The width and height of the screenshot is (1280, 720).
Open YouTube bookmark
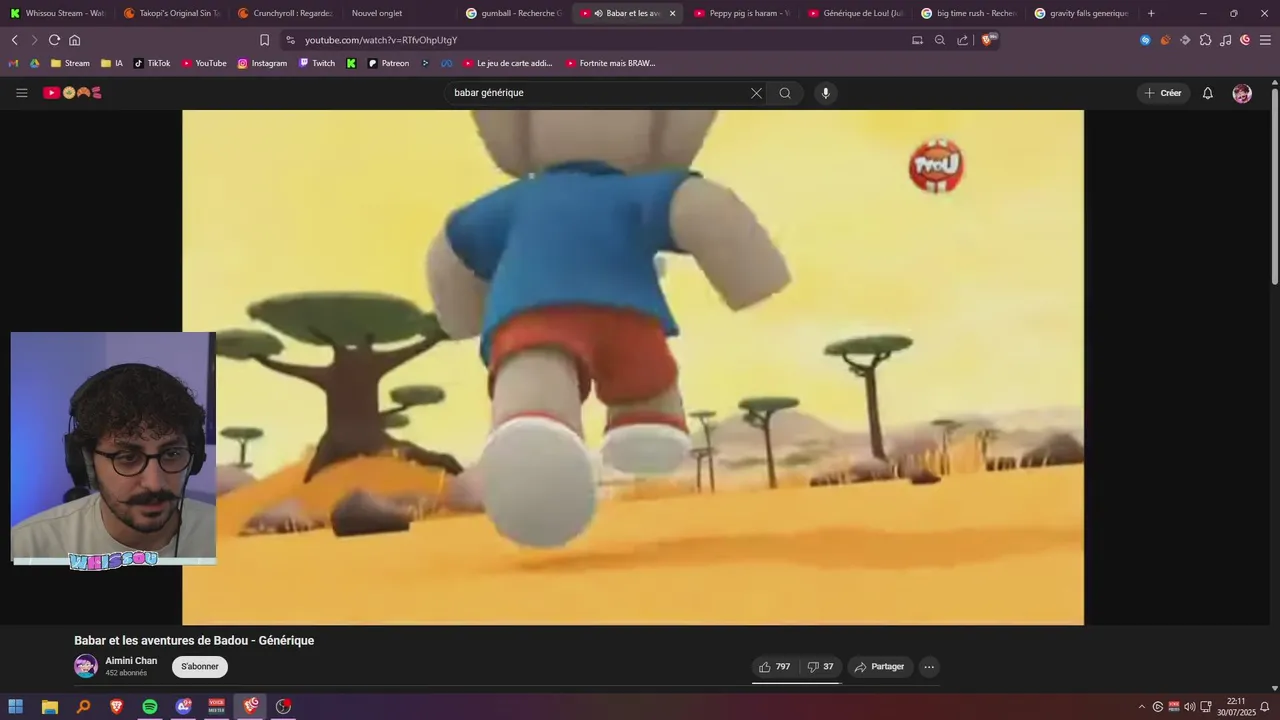click(204, 63)
